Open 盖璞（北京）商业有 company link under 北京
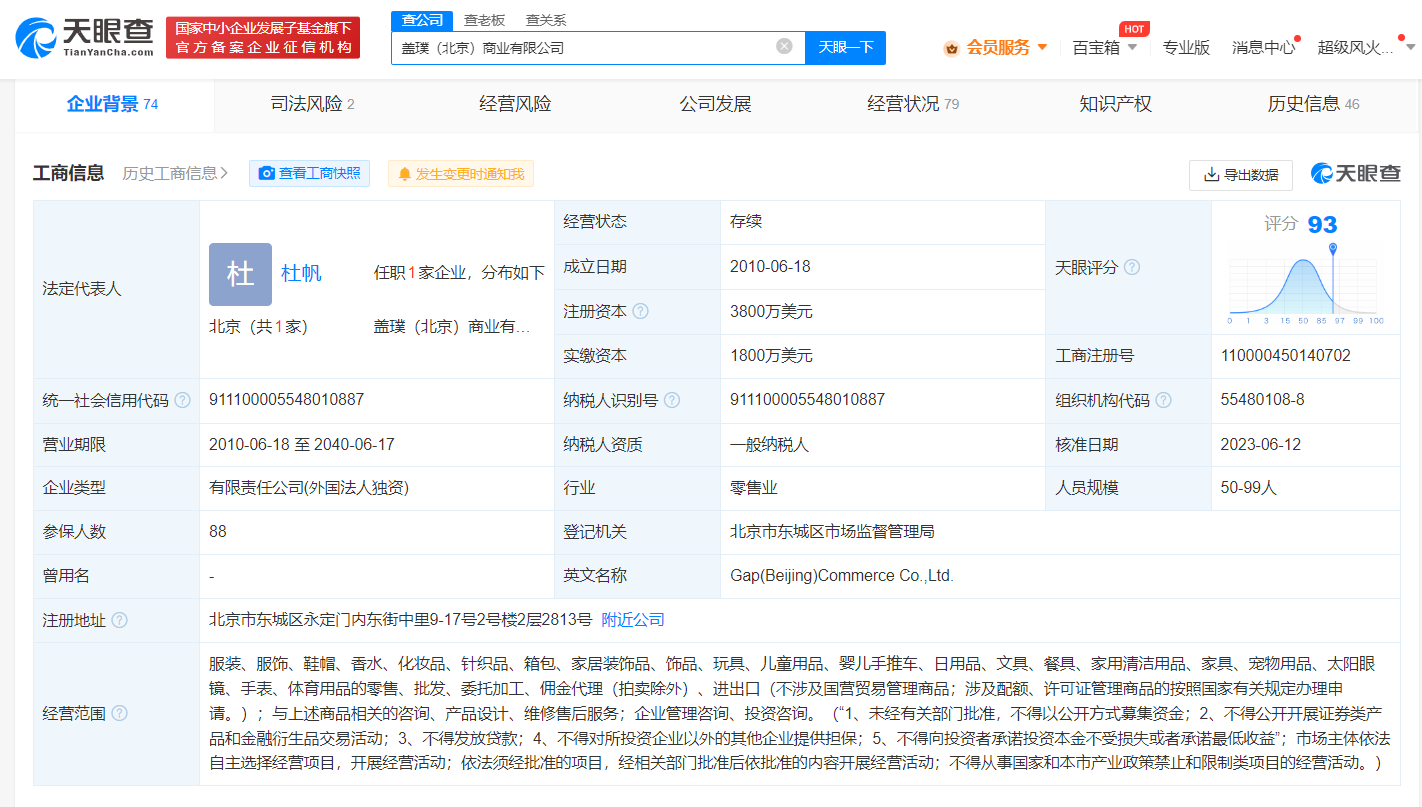 (452, 326)
